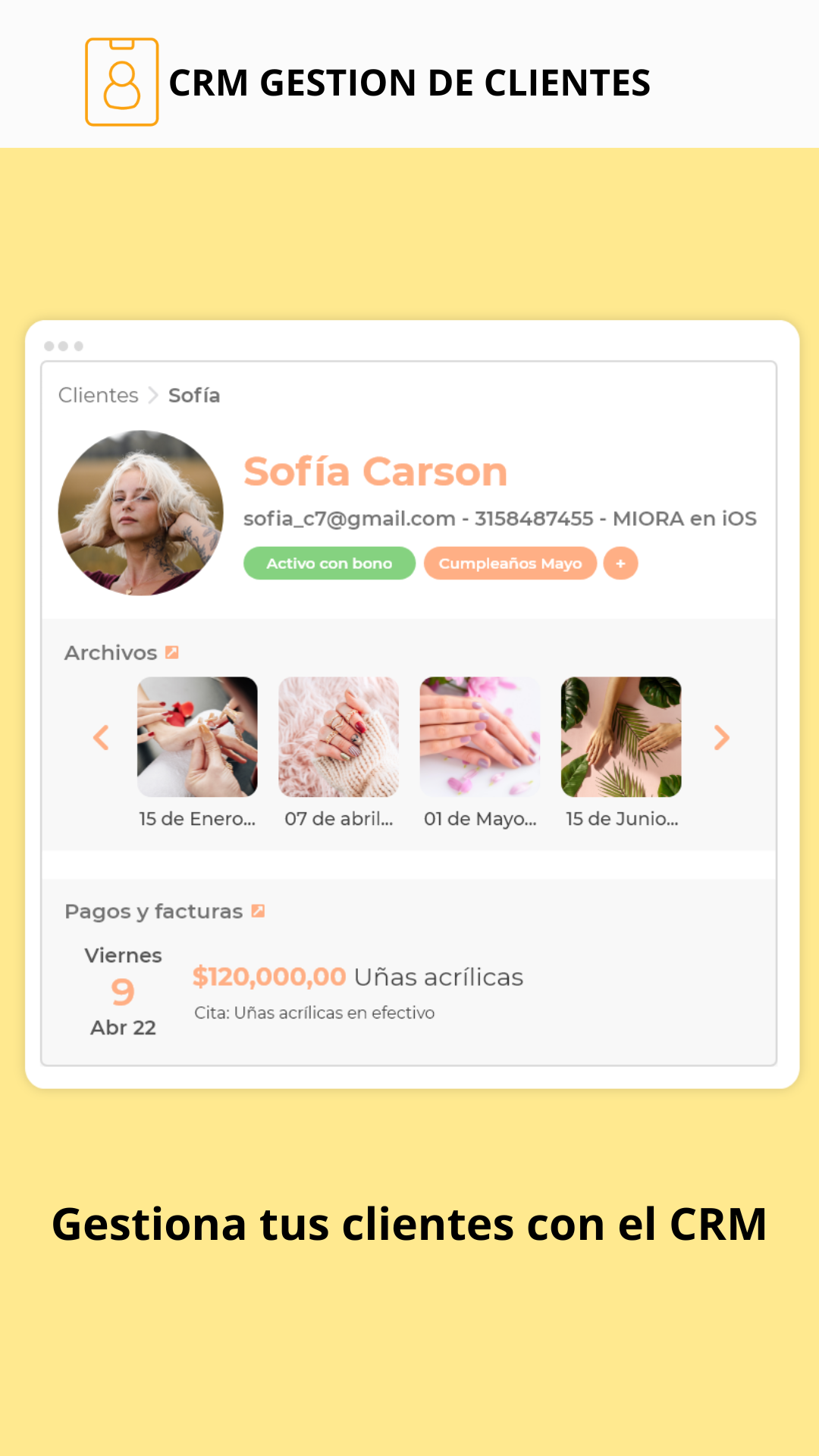Click the $120,000,00 Uñas acrílicas payment
The width and height of the screenshot is (819, 1456).
click(358, 977)
